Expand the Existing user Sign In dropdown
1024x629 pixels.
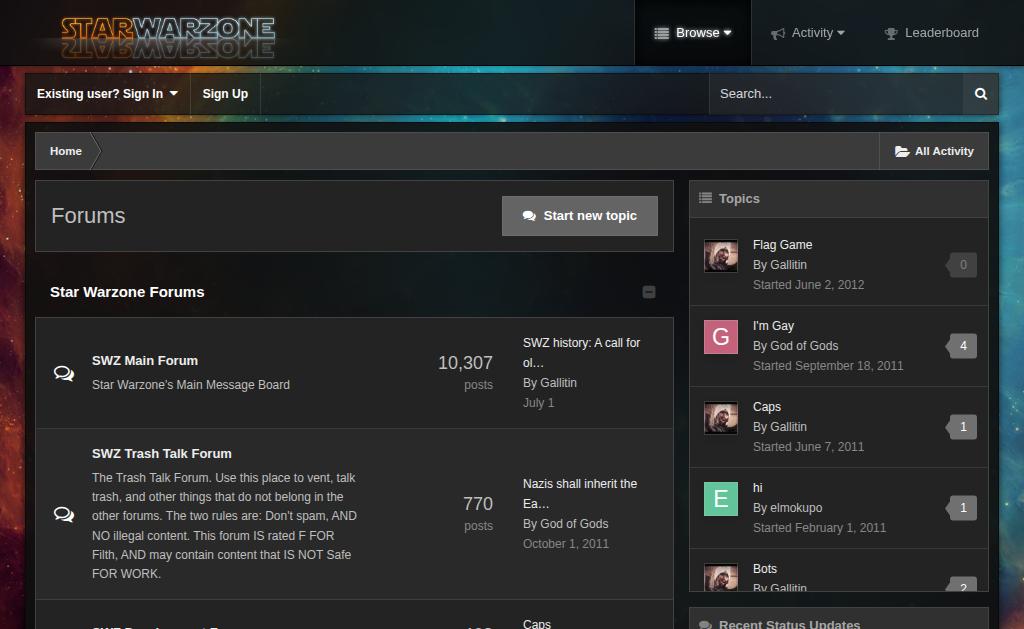pyautogui.click(x=107, y=94)
